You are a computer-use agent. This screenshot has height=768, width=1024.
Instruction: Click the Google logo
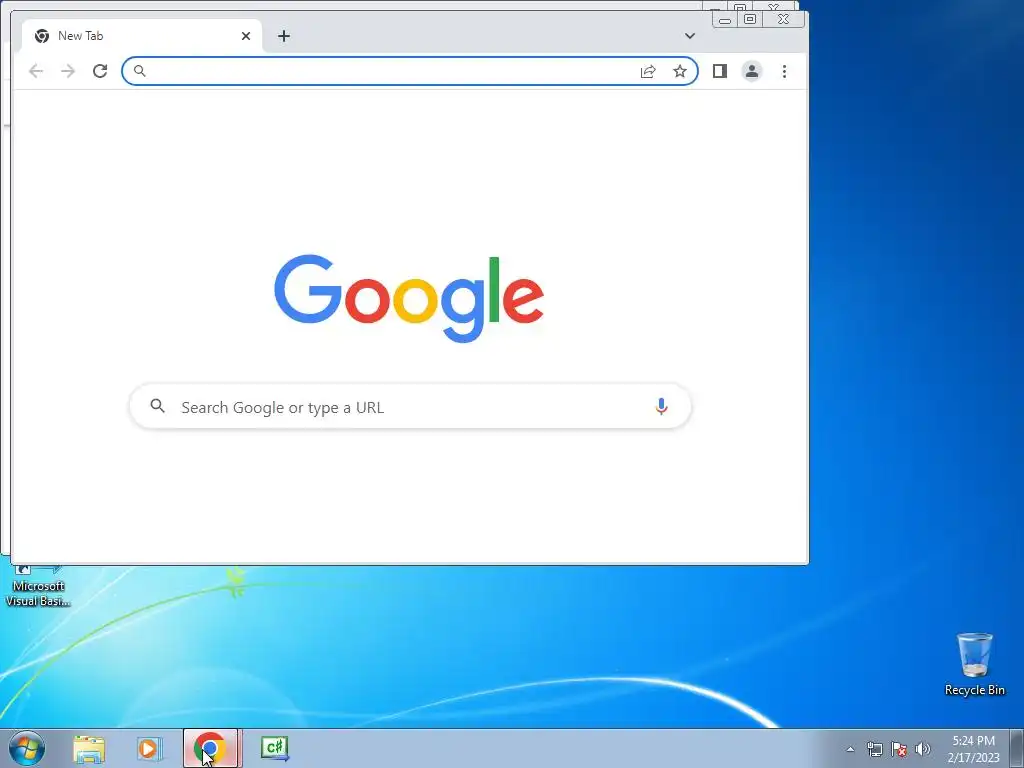coord(409,298)
